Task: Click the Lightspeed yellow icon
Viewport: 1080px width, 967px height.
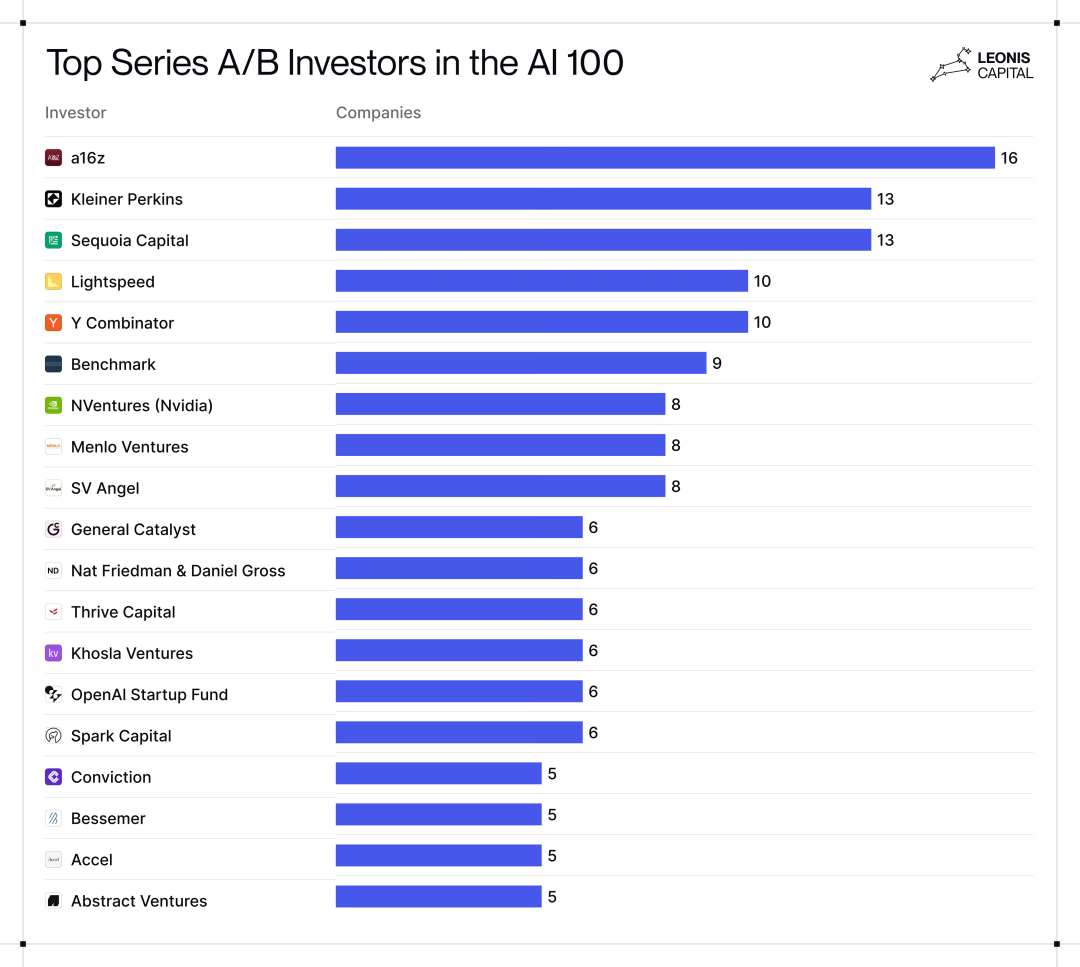Action: pos(54,282)
